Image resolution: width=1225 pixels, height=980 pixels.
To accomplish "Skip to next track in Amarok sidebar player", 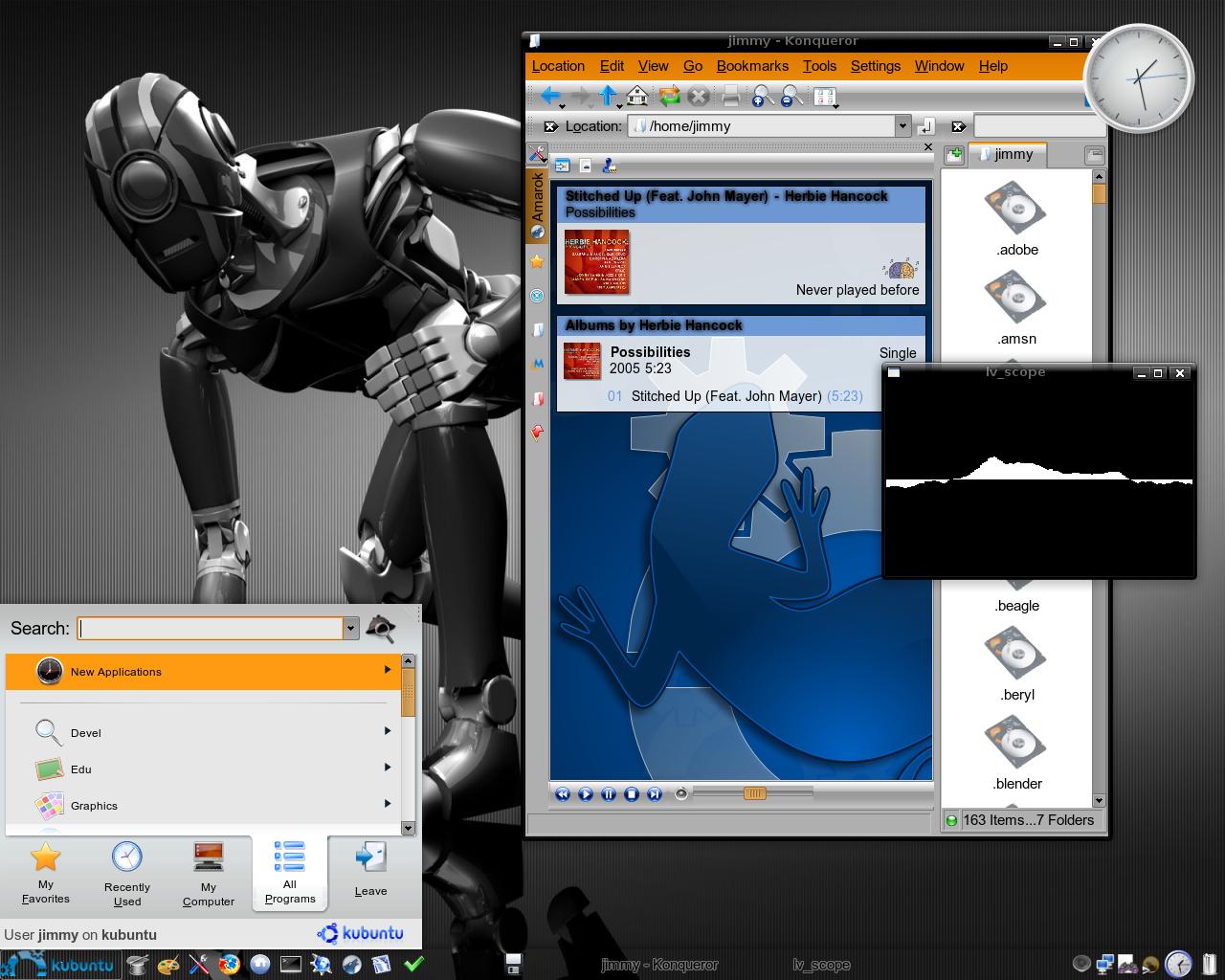I will 655,793.
